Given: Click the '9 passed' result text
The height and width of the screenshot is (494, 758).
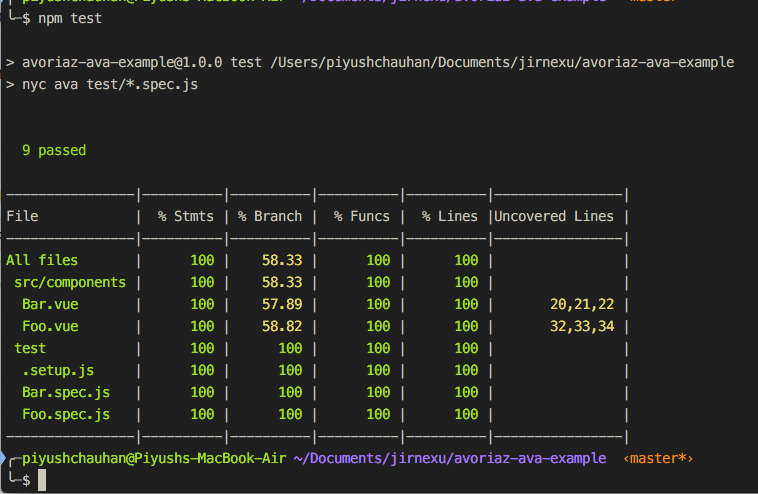Looking at the screenshot, I should 54,150.
